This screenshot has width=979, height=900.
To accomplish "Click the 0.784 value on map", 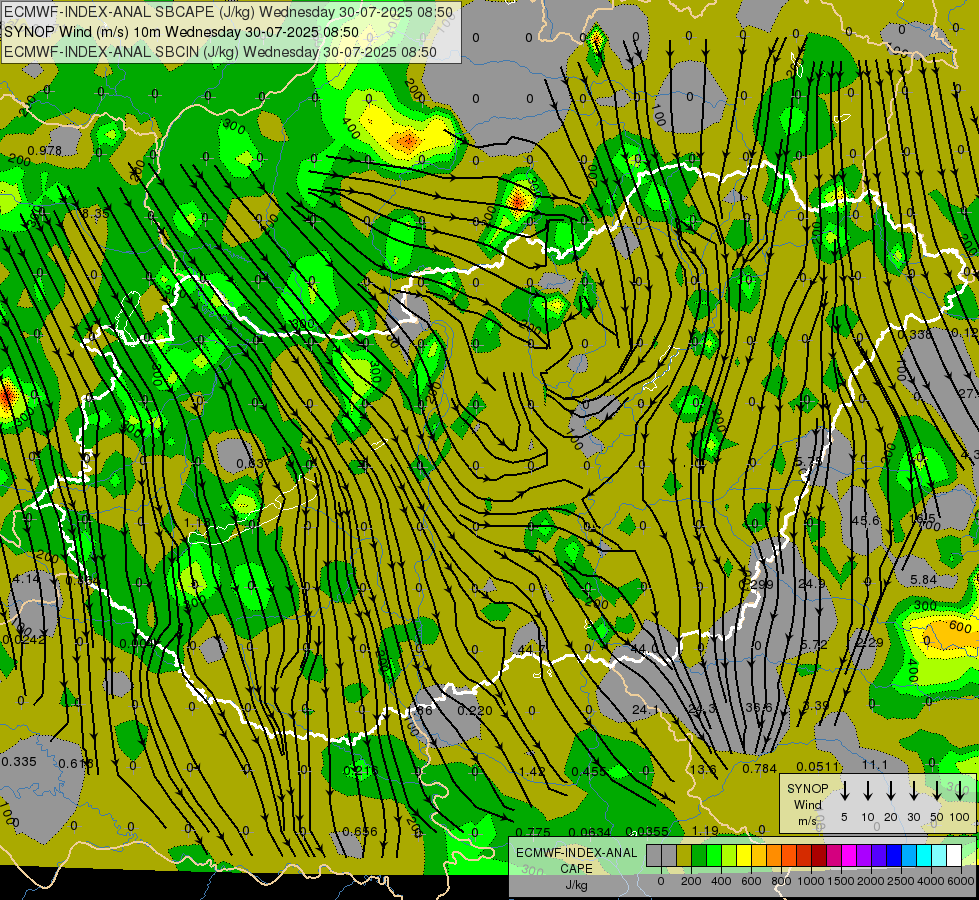I will (759, 768).
